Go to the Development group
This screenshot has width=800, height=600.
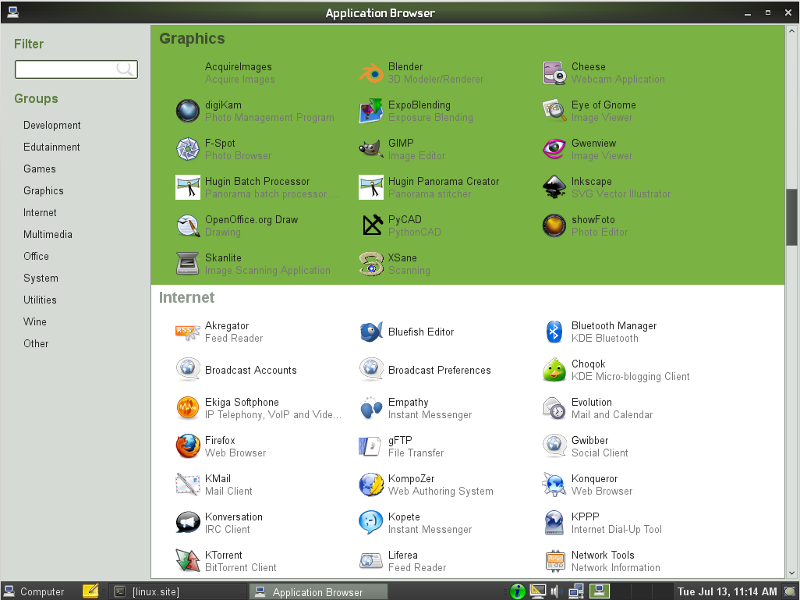click(x=52, y=126)
